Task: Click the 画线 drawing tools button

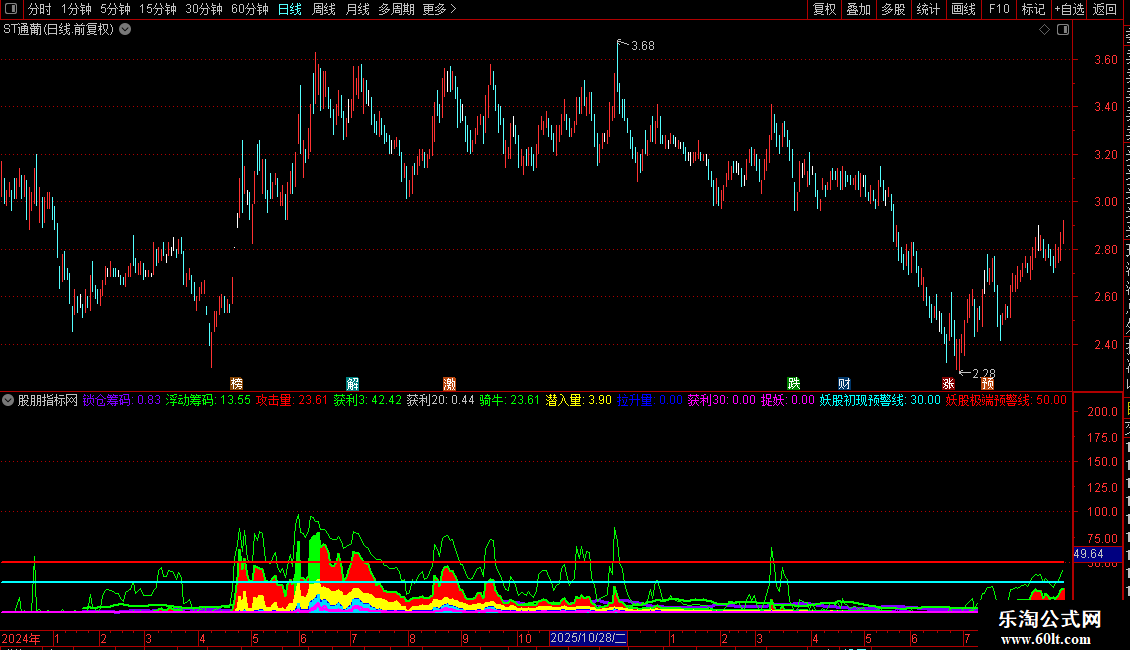Action: [963, 9]
